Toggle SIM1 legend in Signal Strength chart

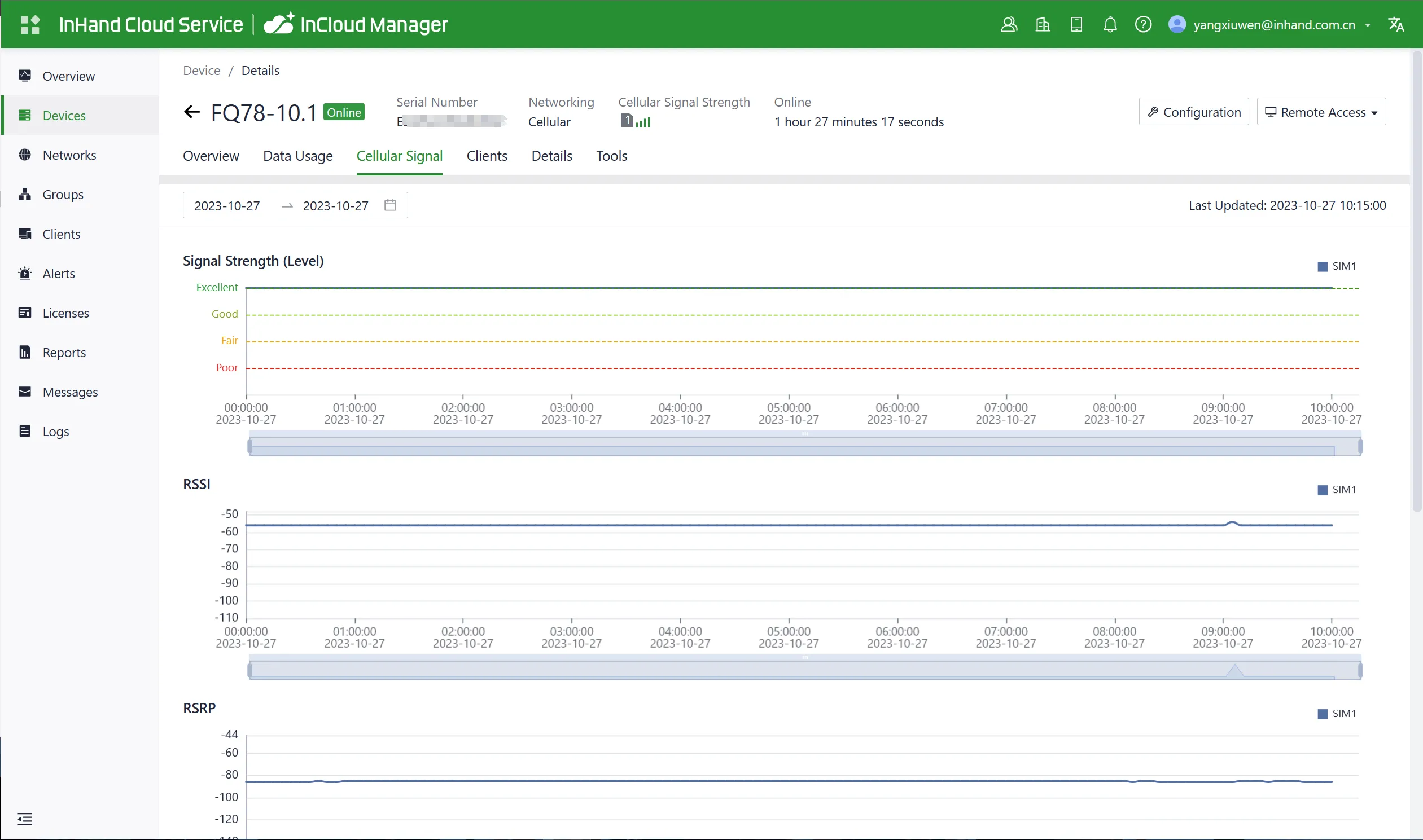coord(1337,266)
